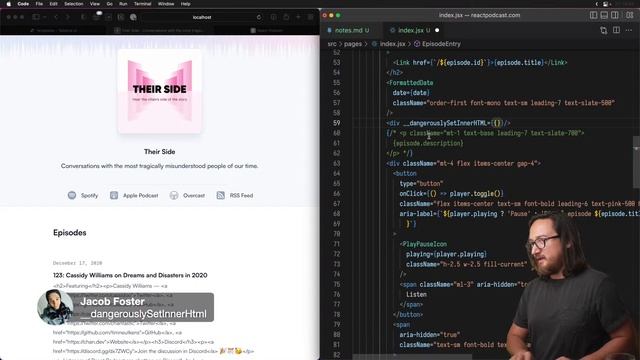This screenshot has width=640, height=360.
Task: Click the horizontal scrollbar below the editor
Action: (x=412, y=357)
